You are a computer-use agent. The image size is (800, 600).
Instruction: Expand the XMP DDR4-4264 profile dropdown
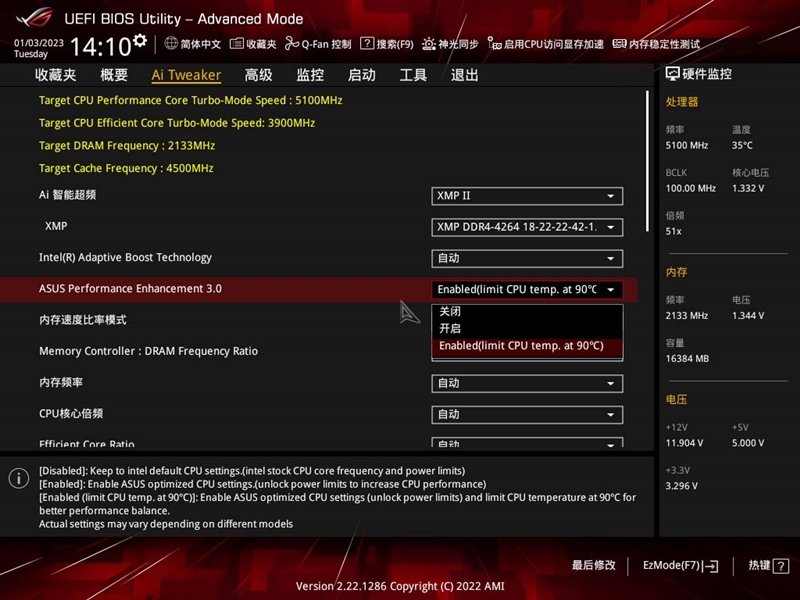point(527,227)
